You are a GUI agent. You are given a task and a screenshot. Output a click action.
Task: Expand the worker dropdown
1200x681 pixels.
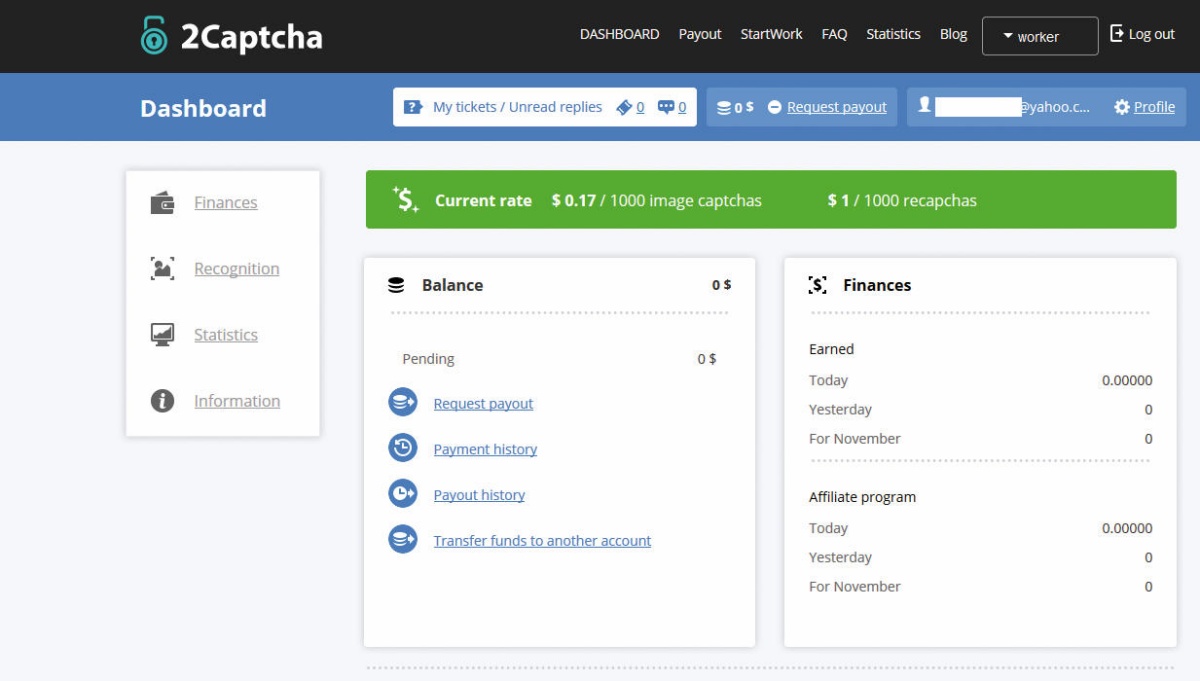click(x=1040, y=36)
